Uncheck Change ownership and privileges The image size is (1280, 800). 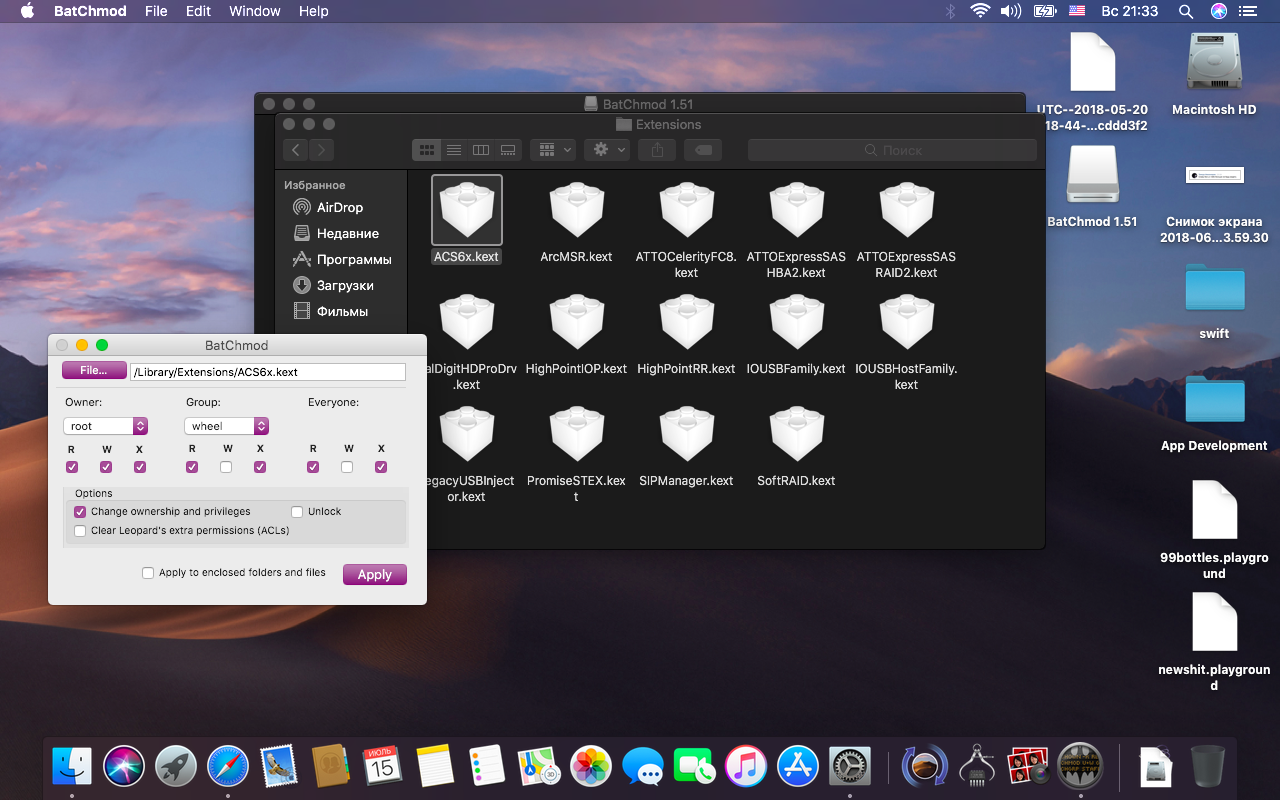pos(80,512)
